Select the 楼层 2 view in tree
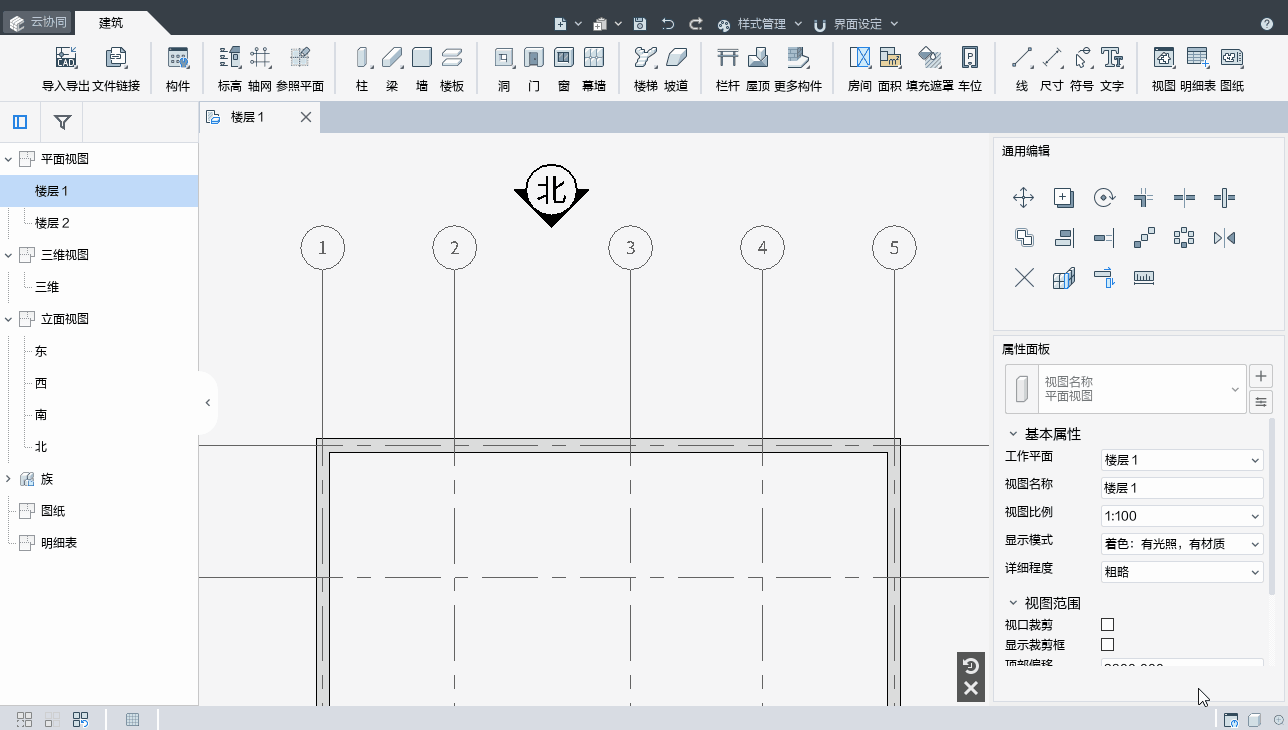The width and height of the screenshot is (1288, 730). 52,223
